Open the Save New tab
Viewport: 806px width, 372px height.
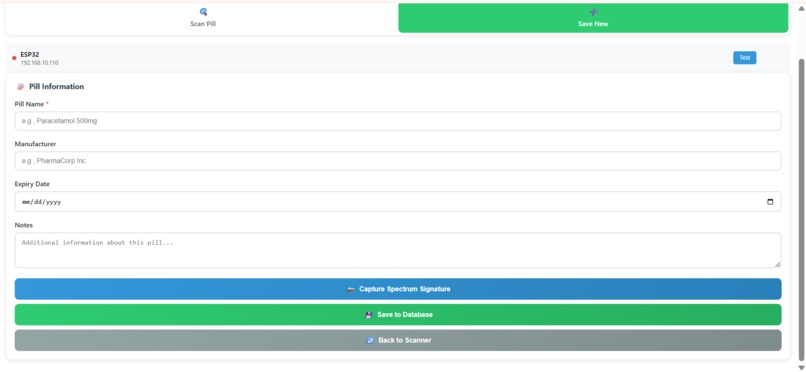coord(593,18)
